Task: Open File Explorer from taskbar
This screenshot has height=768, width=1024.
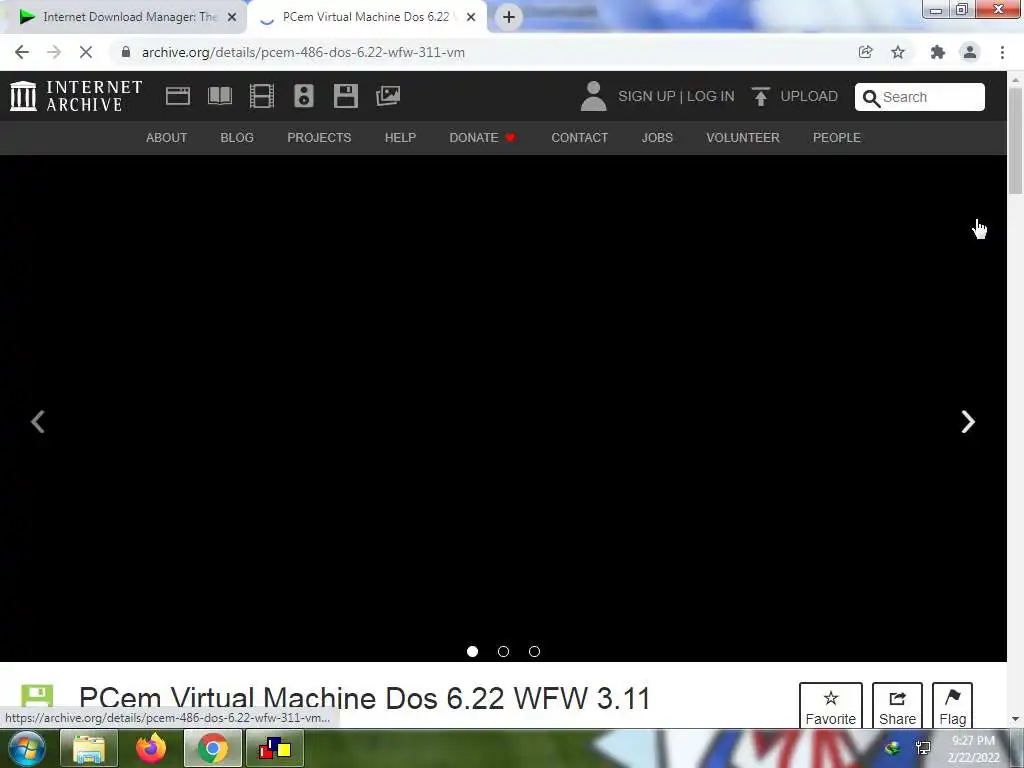Action: 89,748
